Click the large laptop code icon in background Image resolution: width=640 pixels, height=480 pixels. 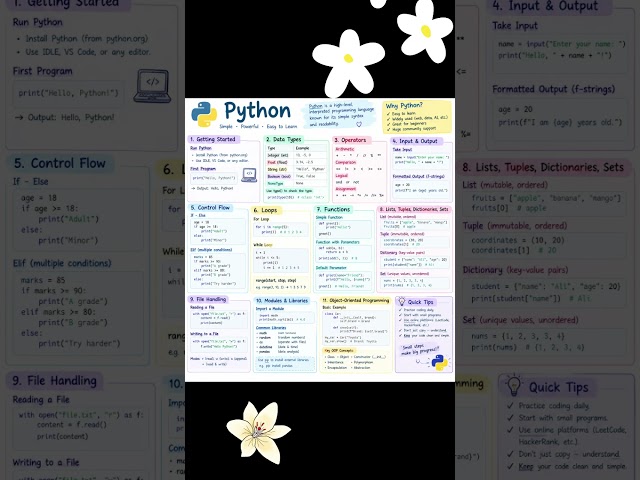tap(152, 86)
